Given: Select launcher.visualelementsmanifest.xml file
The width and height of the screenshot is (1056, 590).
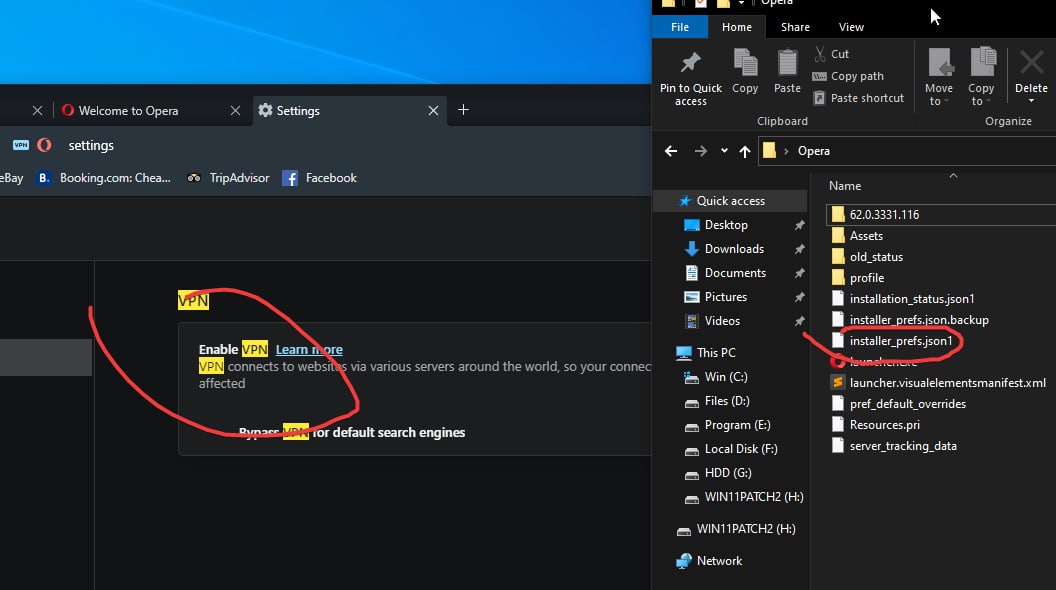Looking at the screenshot, I should click(x=947, y=383).
